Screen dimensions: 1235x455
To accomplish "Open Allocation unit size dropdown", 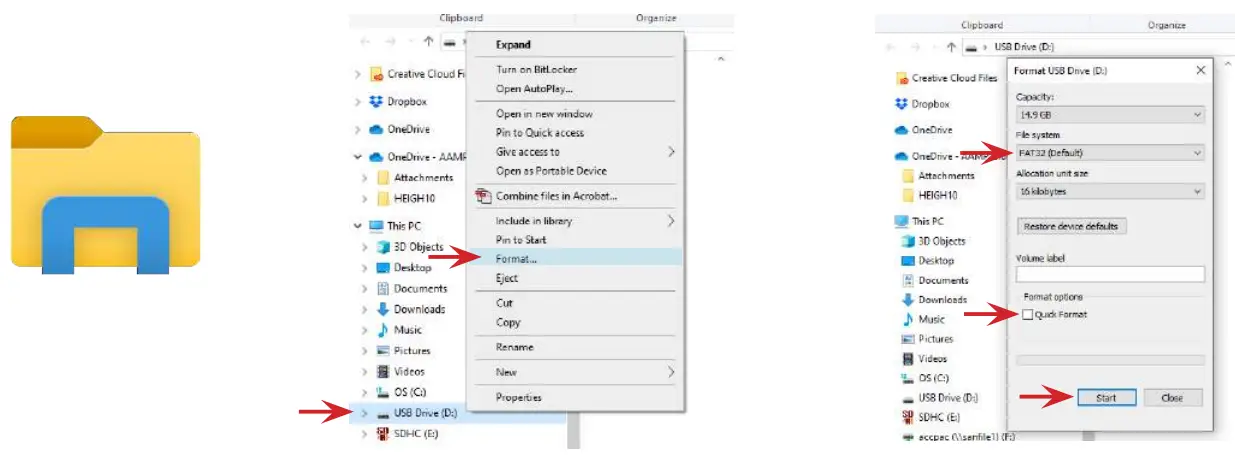I will [1110, 191].
